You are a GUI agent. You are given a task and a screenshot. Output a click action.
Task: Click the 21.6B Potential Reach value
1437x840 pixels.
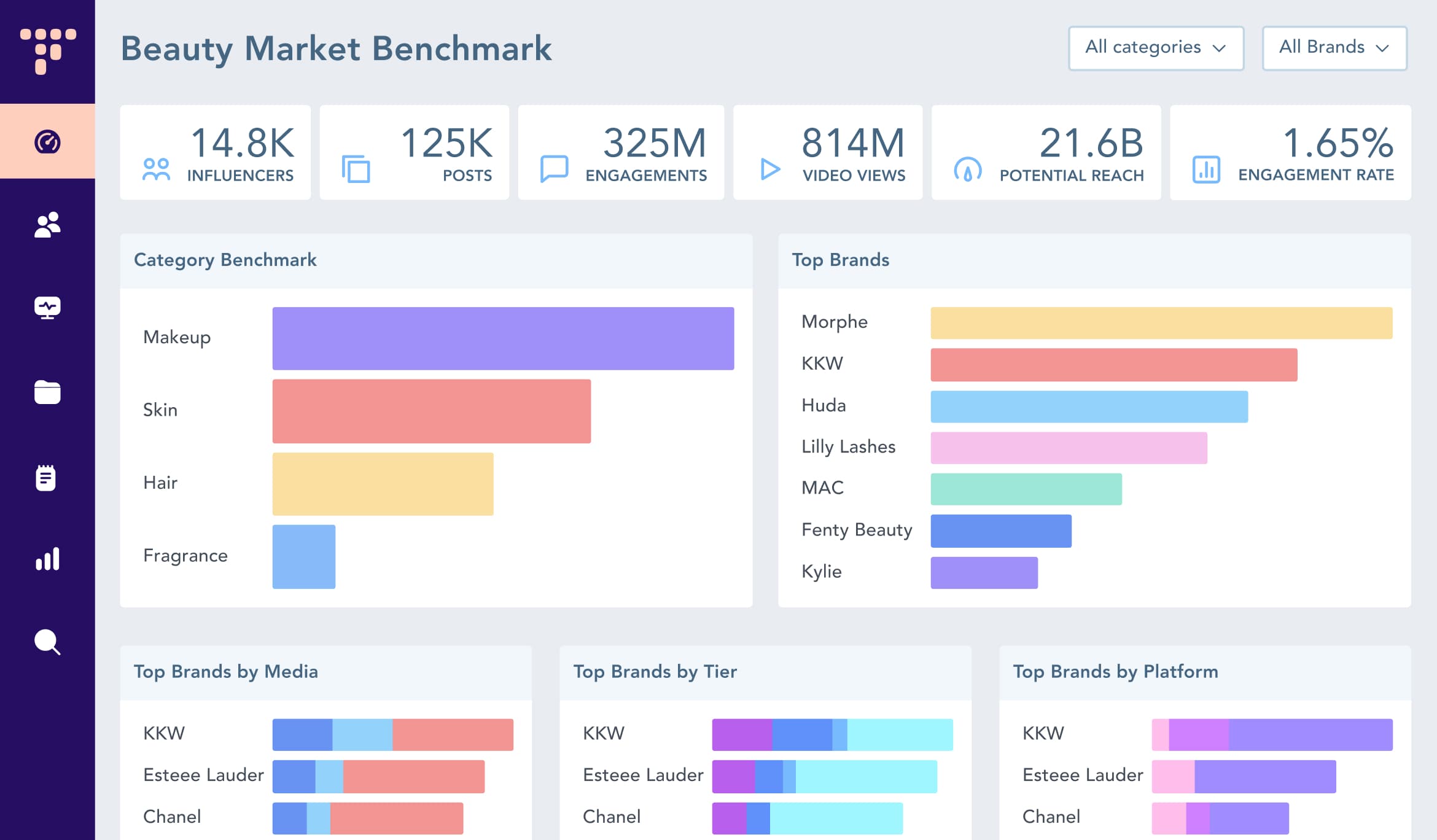coord(1091,143)
